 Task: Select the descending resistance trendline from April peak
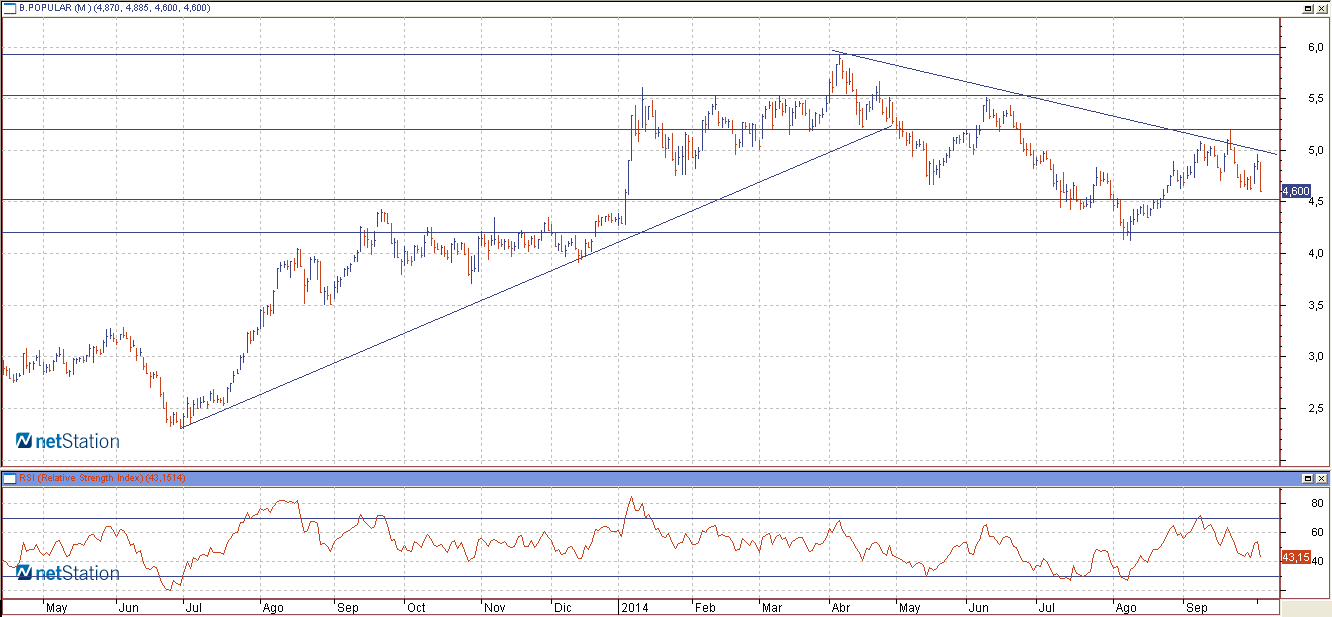[1055, 101]
